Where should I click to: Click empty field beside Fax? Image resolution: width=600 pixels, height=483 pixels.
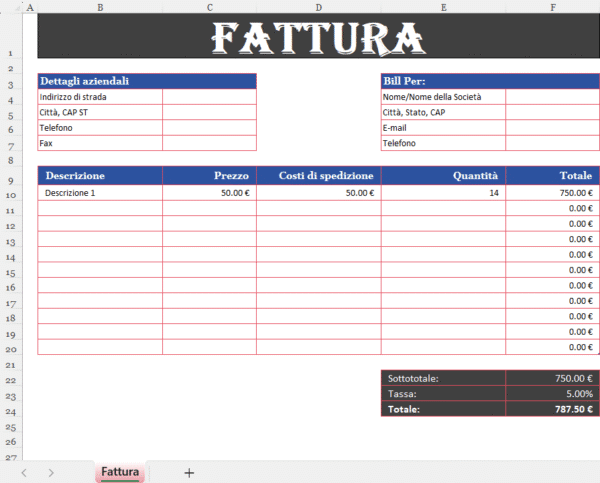209,143
